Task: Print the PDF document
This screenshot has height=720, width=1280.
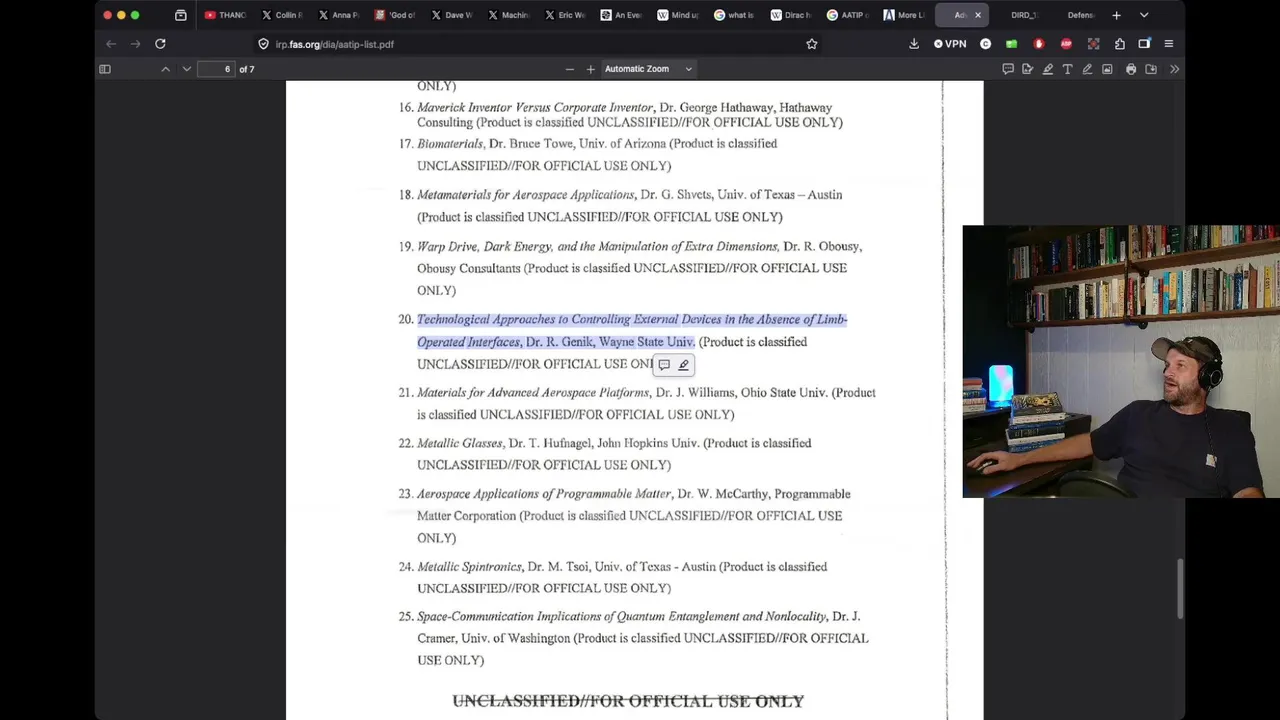Action: click(1131, 69)
